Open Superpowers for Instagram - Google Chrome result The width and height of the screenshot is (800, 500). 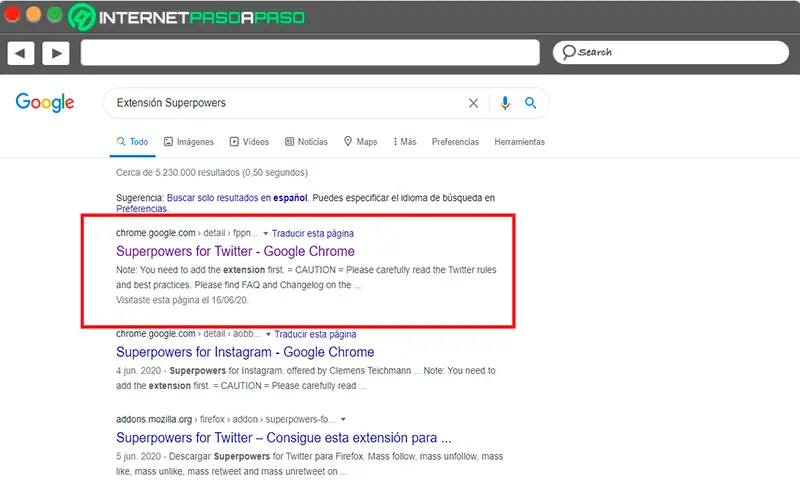pos(245,352)
